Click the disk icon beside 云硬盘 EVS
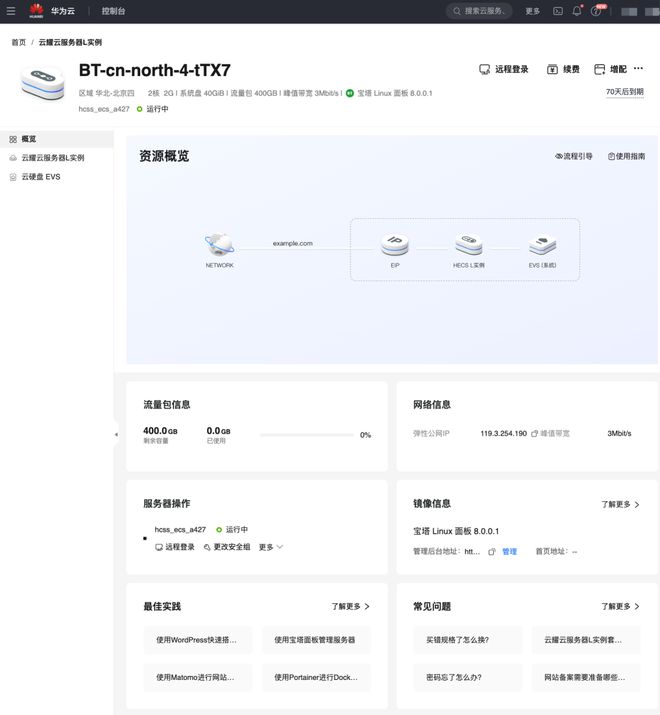This screenshot has width=660, height=715. tap(13, 177)
